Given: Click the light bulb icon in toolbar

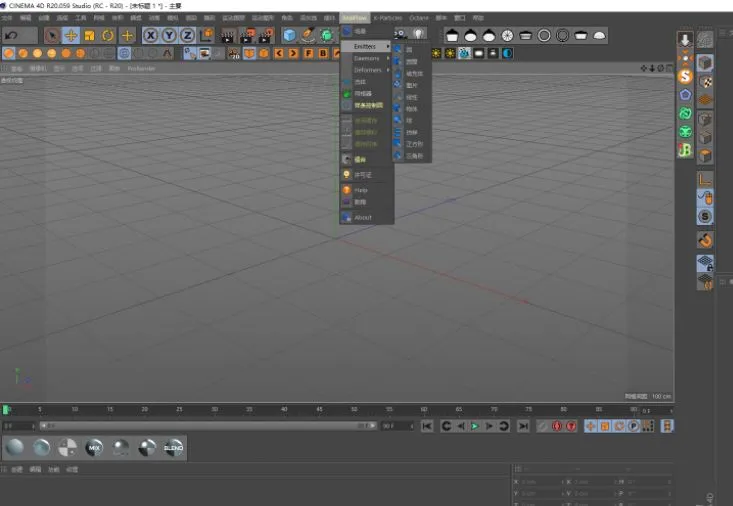Looking at the screenshot, I should (418, 34).
